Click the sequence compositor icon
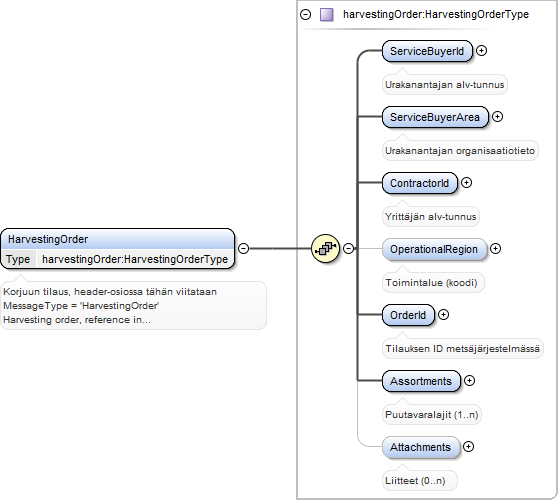Image resolution: width=559 pixels, height=501 pixels. 325,249
